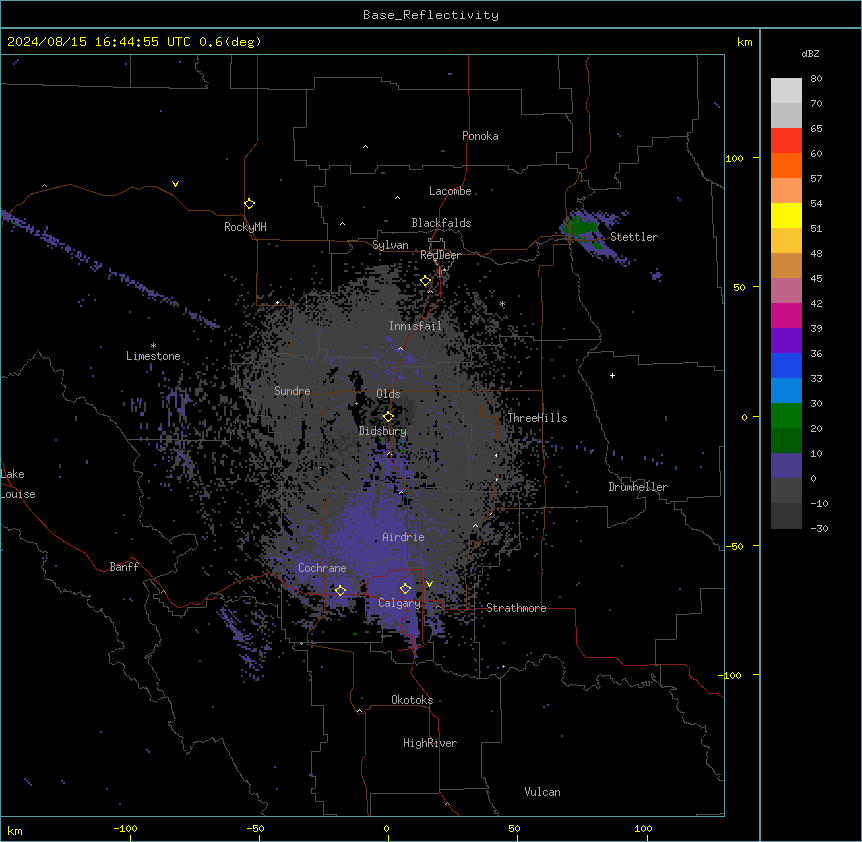Viewport: 862px width, 842px height.
Task: Click the km unit label at bottom left
Action: click(15, 830)
